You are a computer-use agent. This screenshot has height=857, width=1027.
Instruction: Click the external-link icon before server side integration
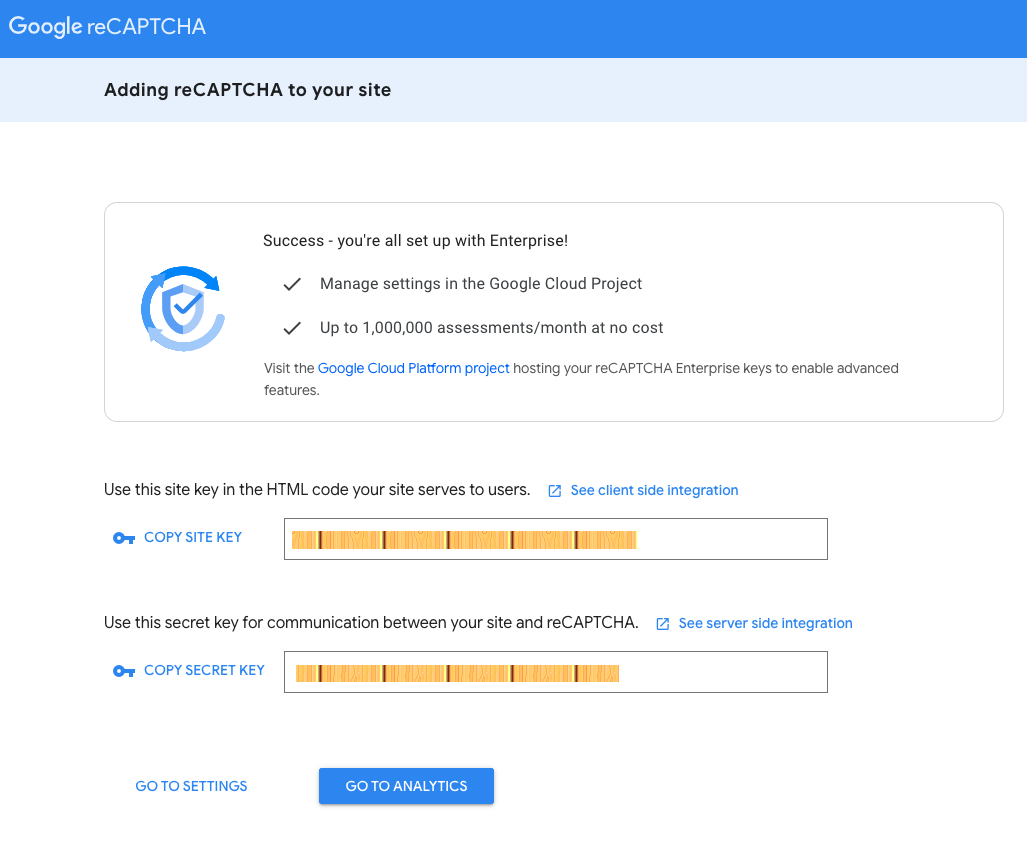coord(663,624)
